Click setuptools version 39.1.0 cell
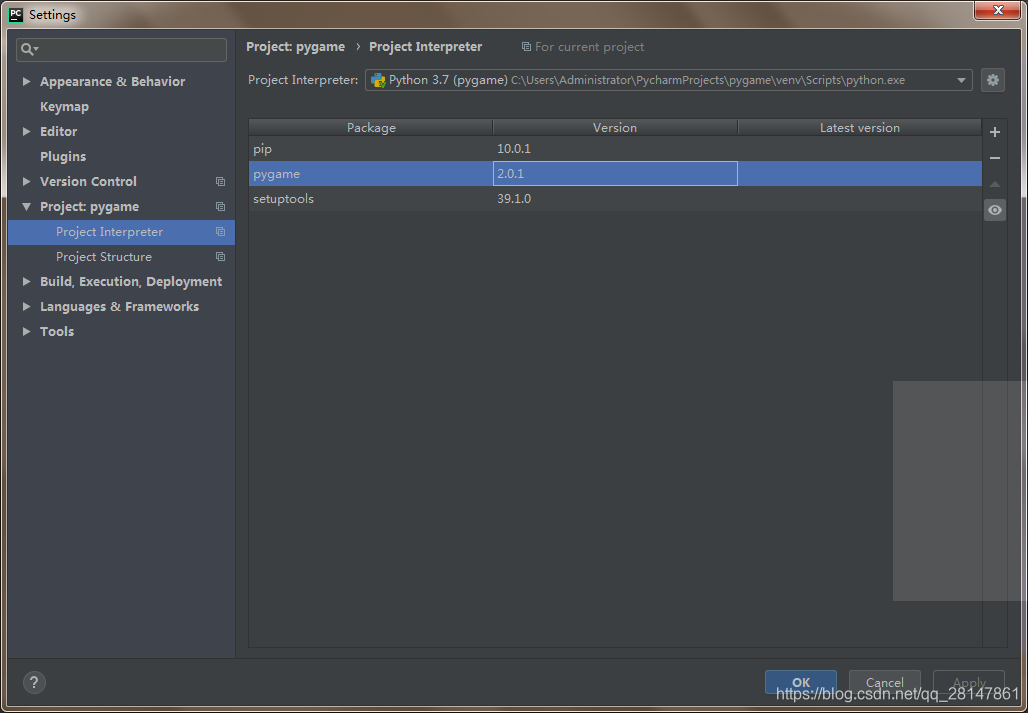The image size is (1028, 713). click(615, 199)
